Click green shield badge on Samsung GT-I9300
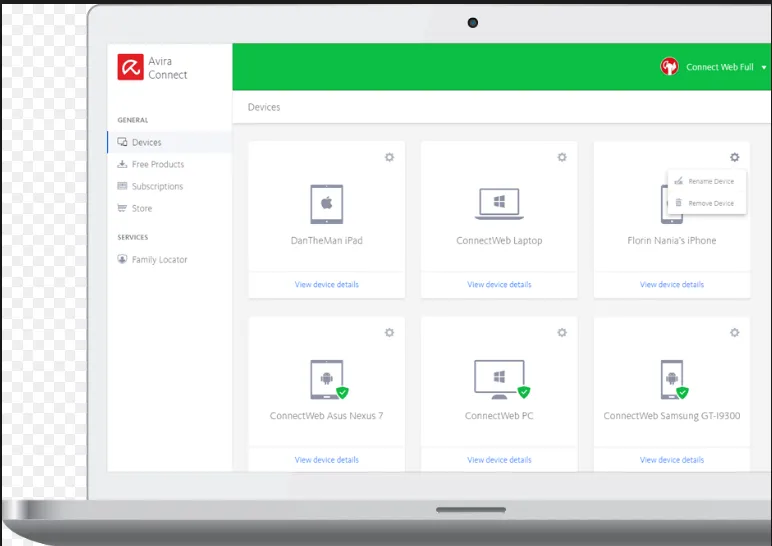This screenshot has height=546, width=772. (x=682, y=392)
